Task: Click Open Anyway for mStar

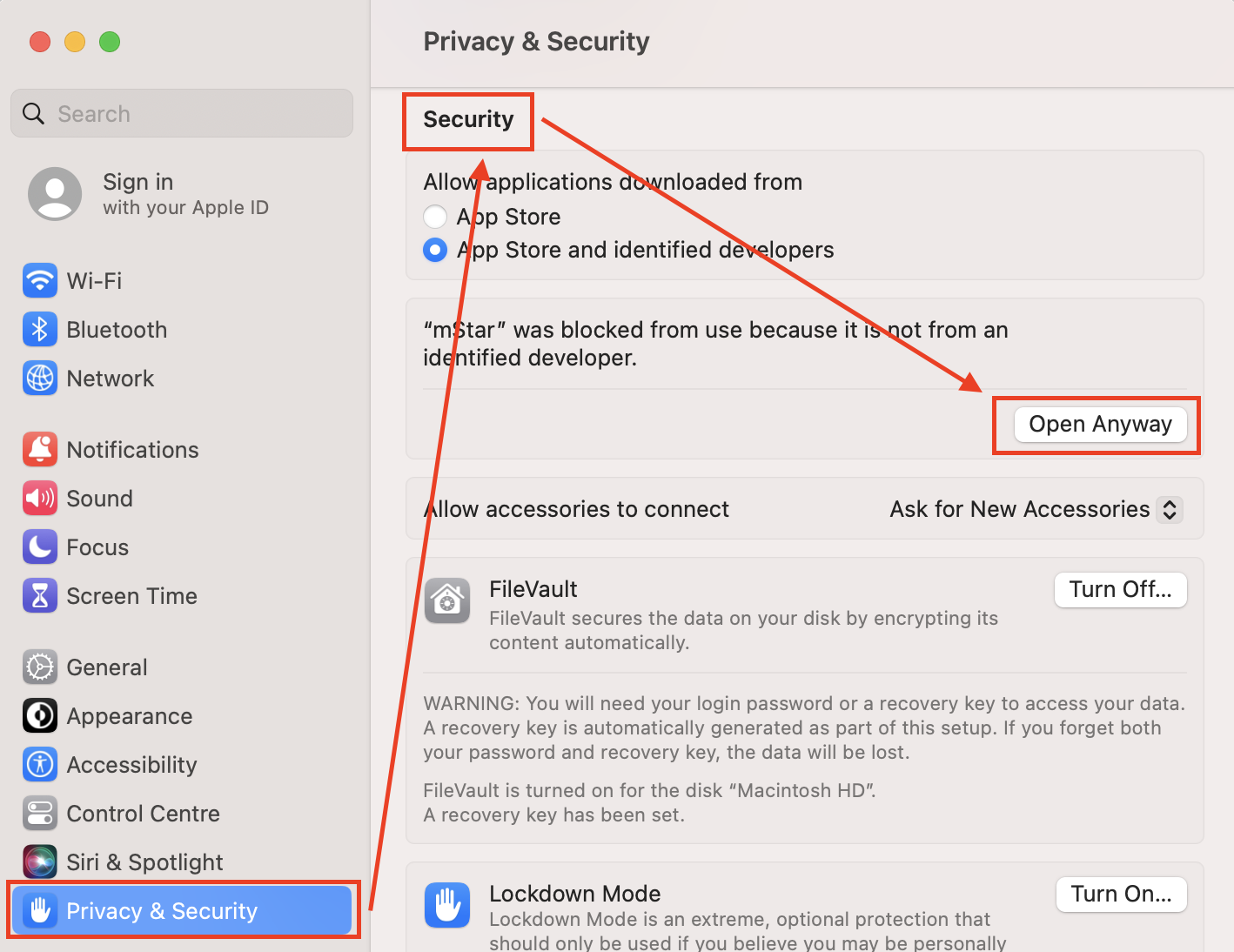Action: point(1098,424)
